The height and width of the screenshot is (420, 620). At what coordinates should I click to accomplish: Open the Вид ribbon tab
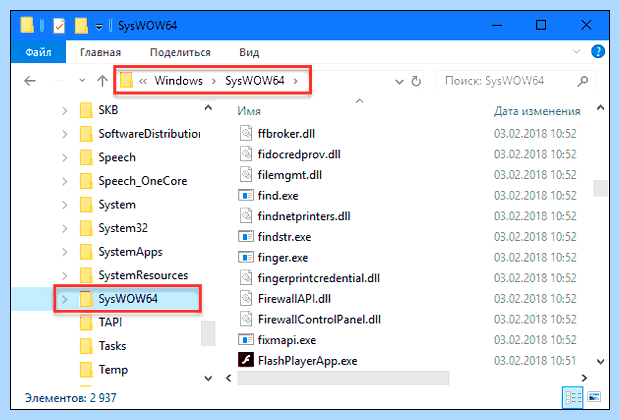[249, 52]
